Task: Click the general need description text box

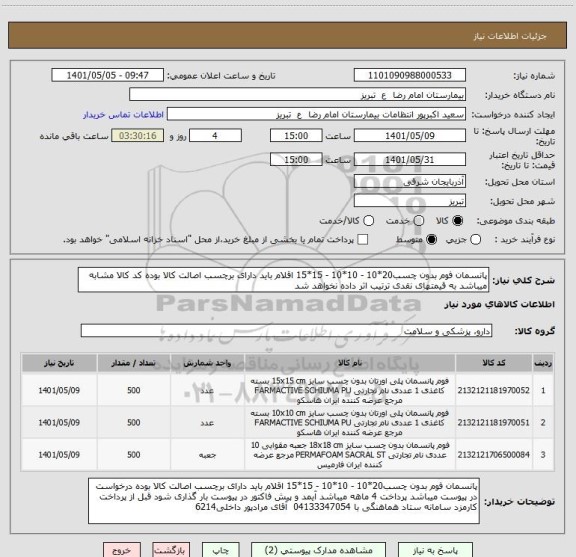Action: coord(284,280)
